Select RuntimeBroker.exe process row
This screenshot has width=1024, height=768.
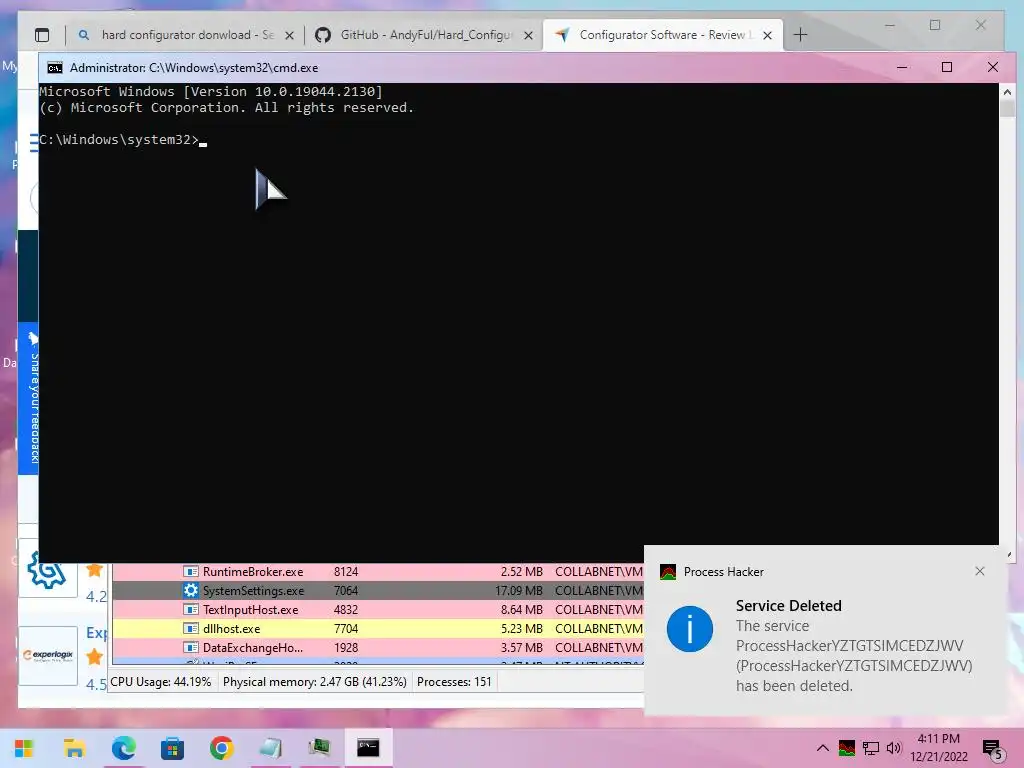pyautogui.click(x=378, y=571)
